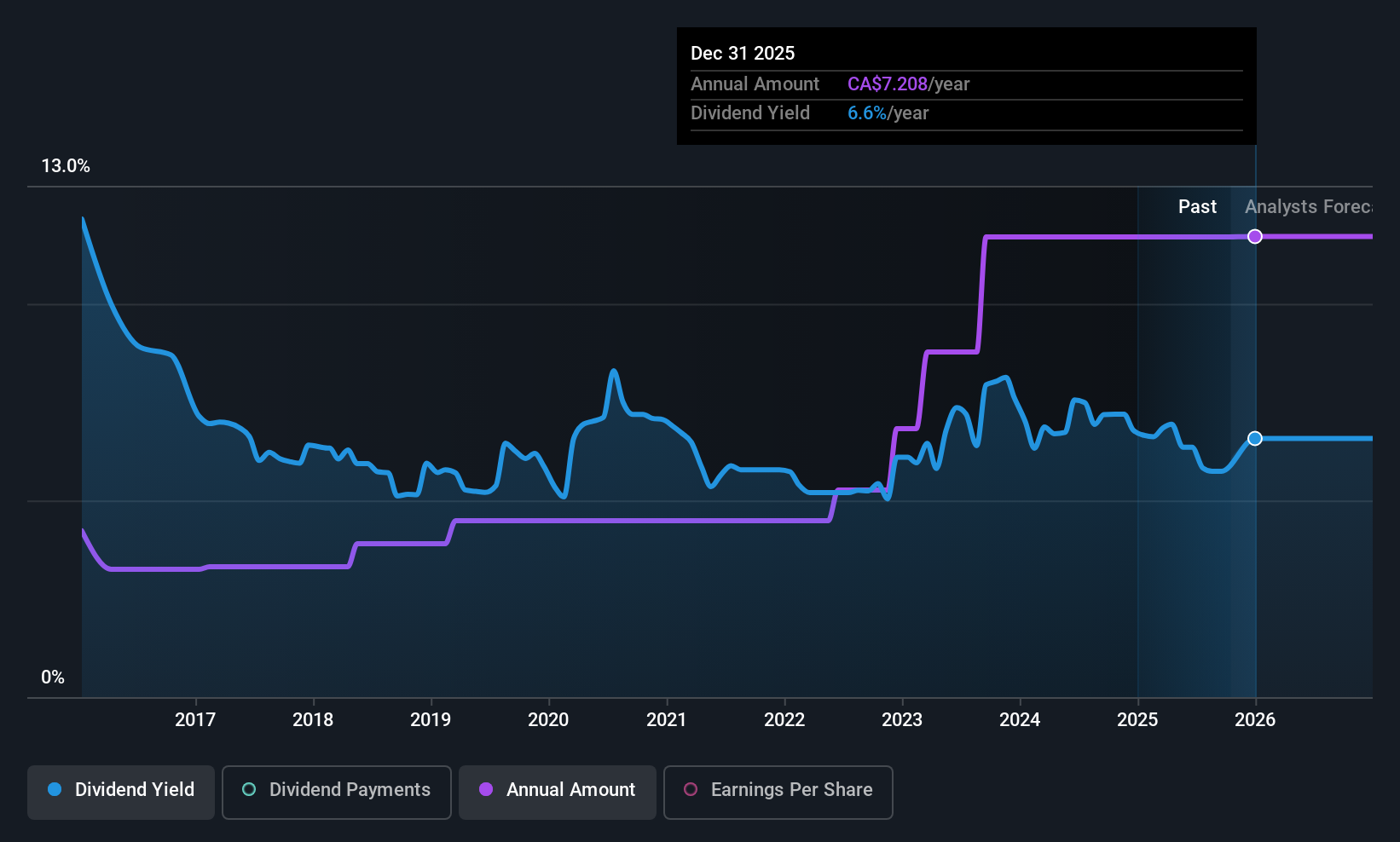This screenshot has height=842, width=1400.
Task: Click the pink ring beside Earnings Per Share
Action: [x=691, y=790]
